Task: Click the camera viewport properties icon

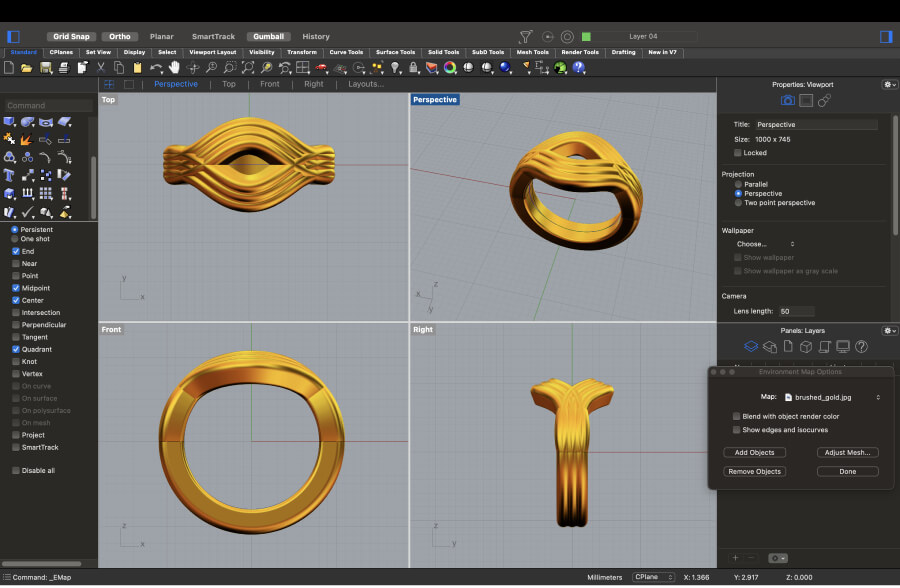Action: 787,101
